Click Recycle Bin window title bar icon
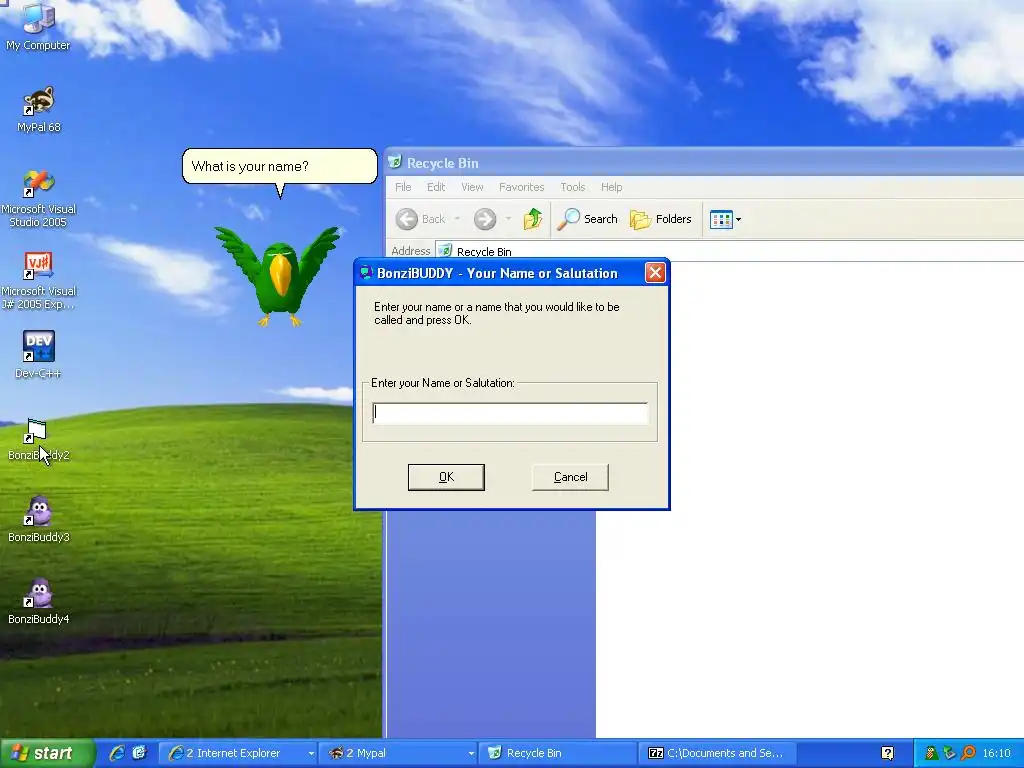Screen dimensions: 1024x768 [394, 162]
